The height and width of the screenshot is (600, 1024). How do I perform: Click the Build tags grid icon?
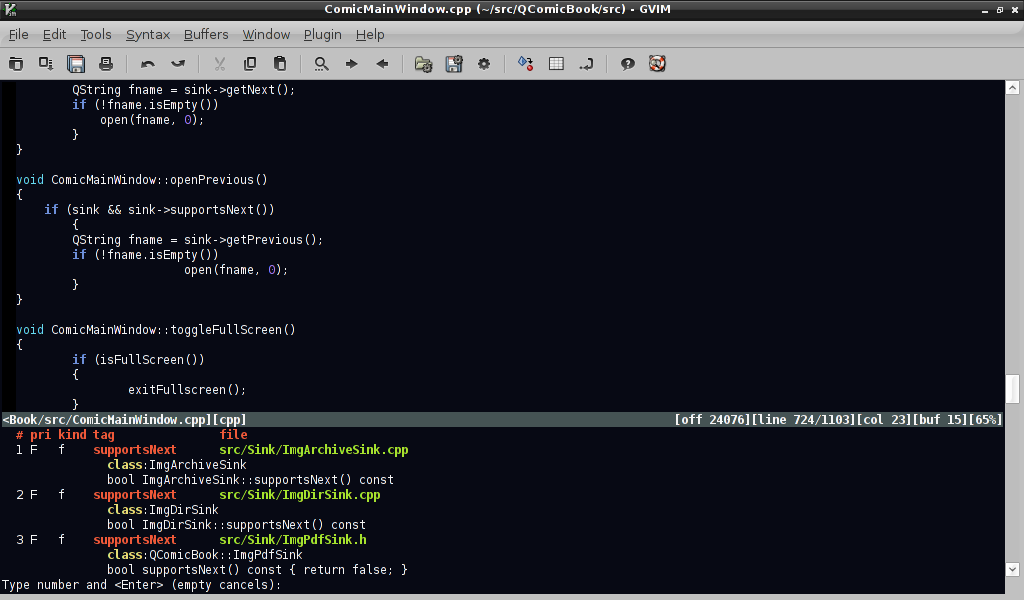[556, 63]
